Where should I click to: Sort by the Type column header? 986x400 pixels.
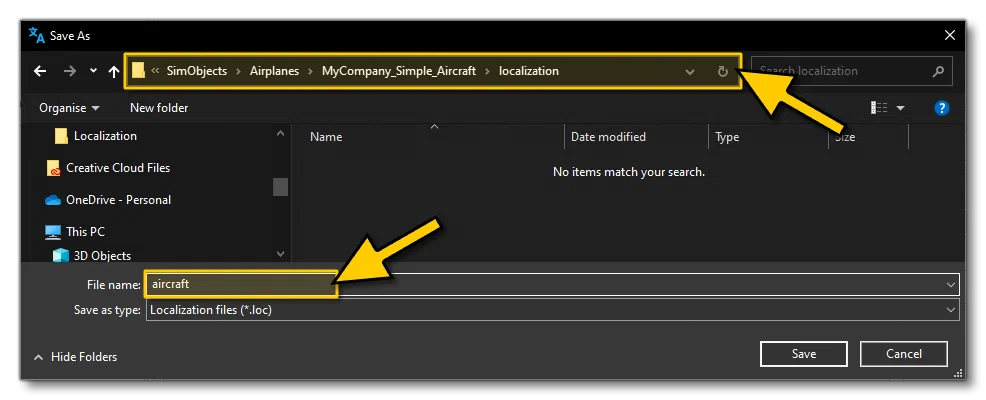[x=727, y=137]
